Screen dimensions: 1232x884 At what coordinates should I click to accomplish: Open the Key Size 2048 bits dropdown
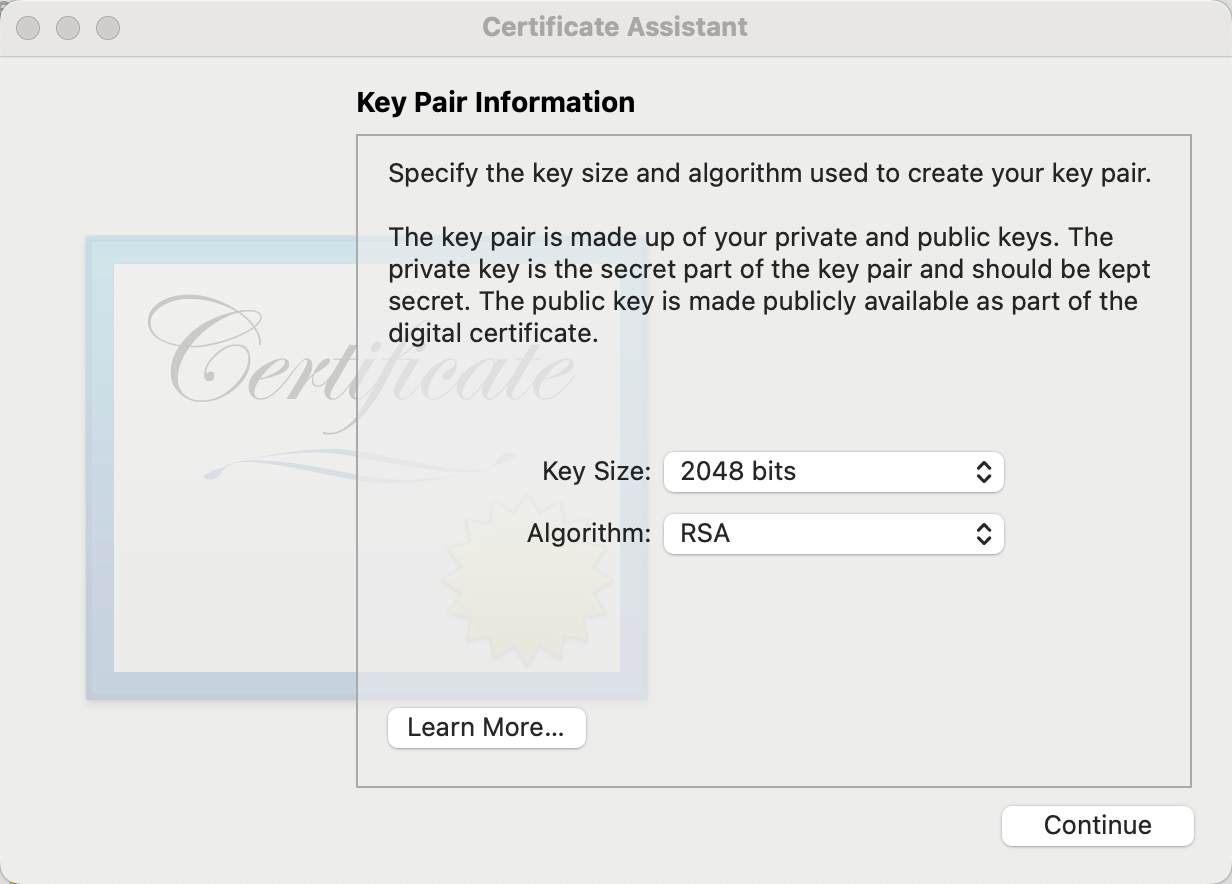pyautogui.click(x=833, y=472)
